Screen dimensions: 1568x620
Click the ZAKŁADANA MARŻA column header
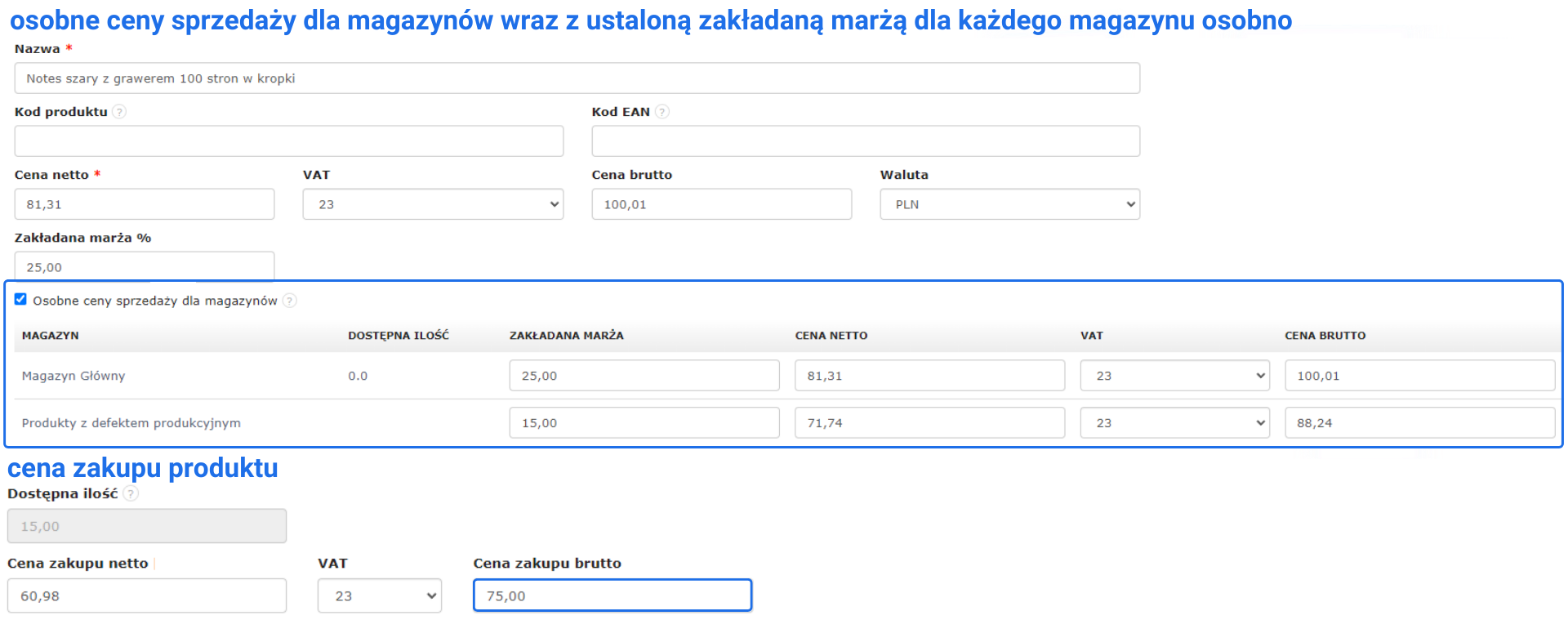(567, 336)
